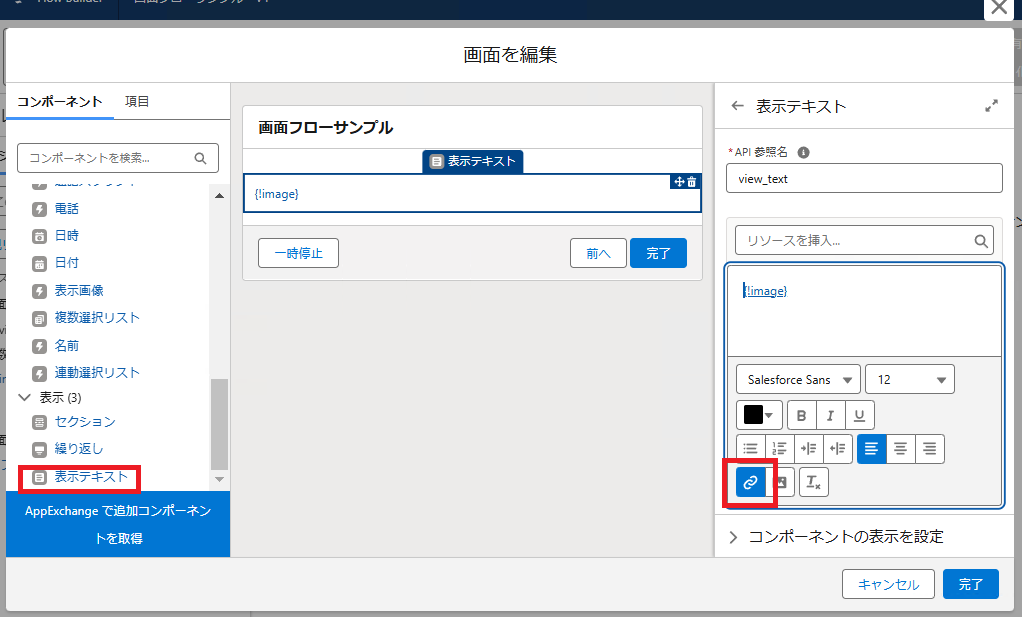
Task: Select the 日付 component
Action: 66,263
